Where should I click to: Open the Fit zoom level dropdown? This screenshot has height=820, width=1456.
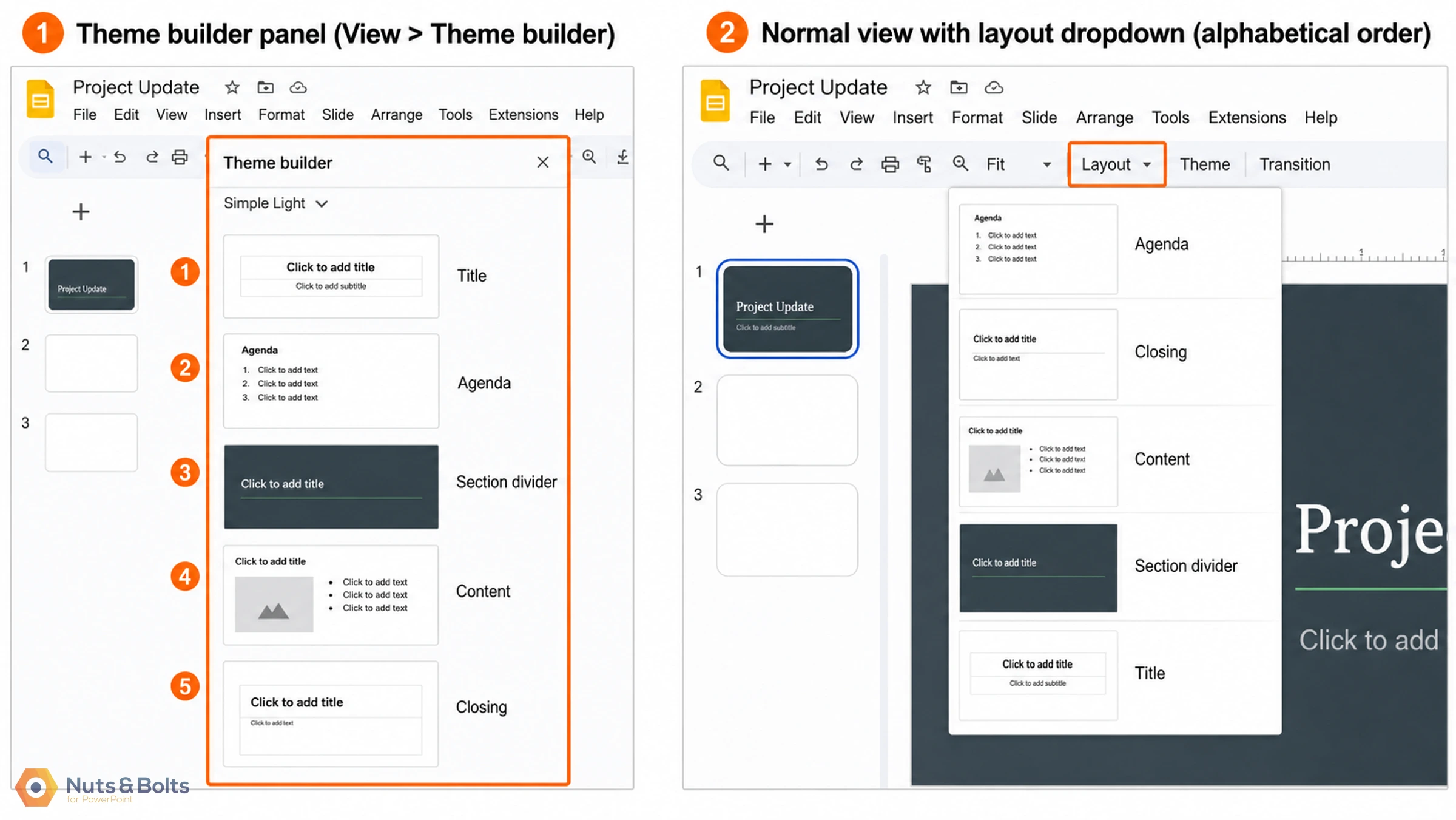1019,164
